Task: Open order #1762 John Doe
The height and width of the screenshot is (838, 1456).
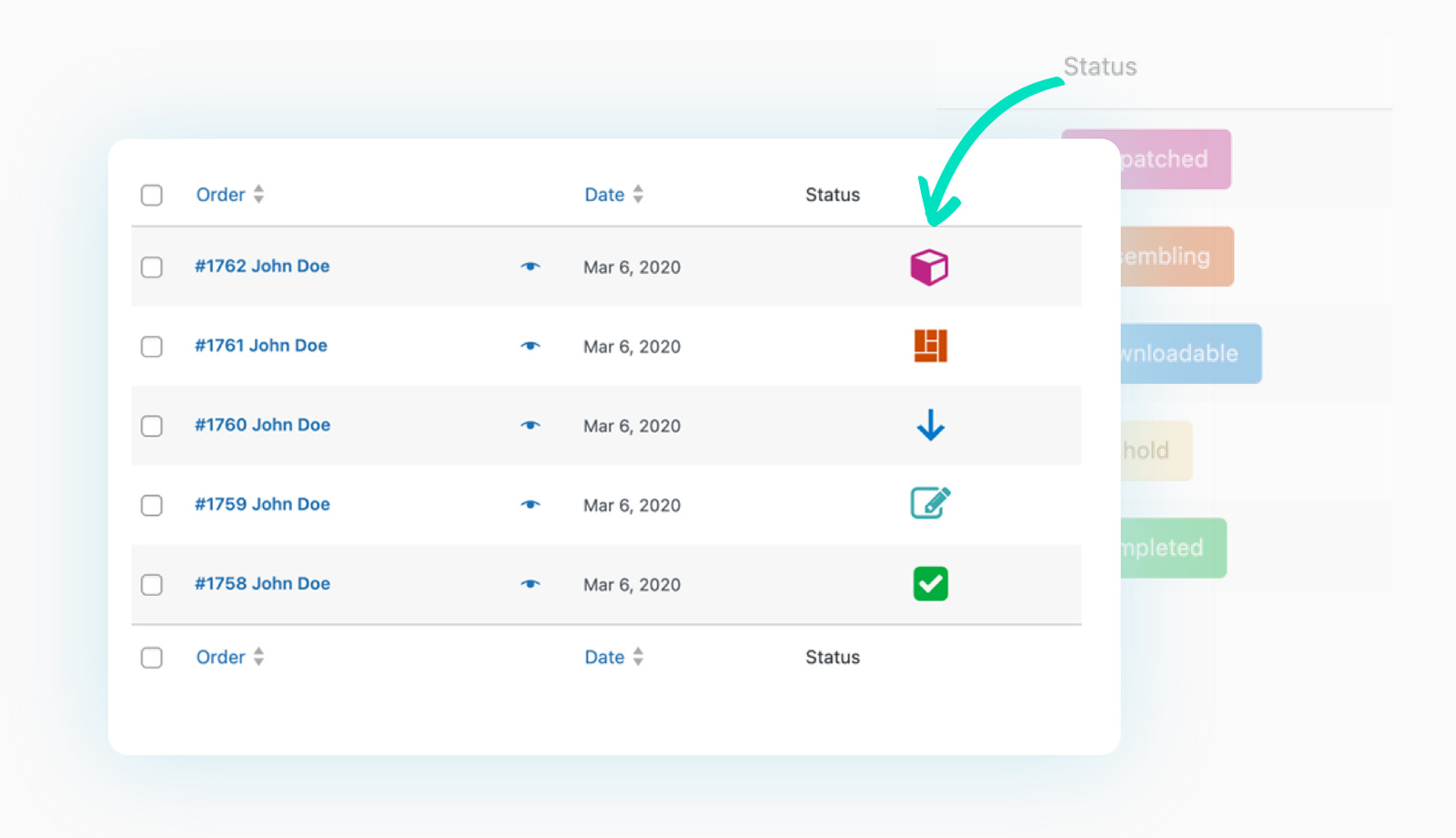Action: [x=262, y=267]
